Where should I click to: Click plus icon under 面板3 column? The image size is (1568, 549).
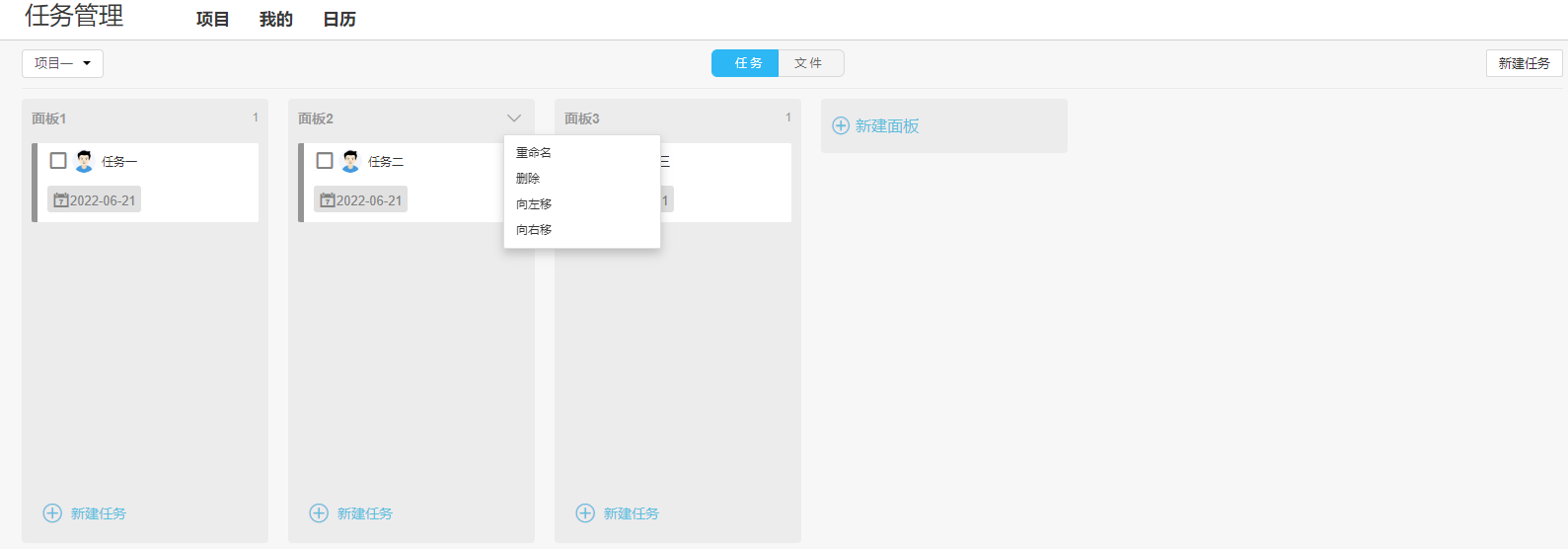pyautogui.click(x=585, y=512)
